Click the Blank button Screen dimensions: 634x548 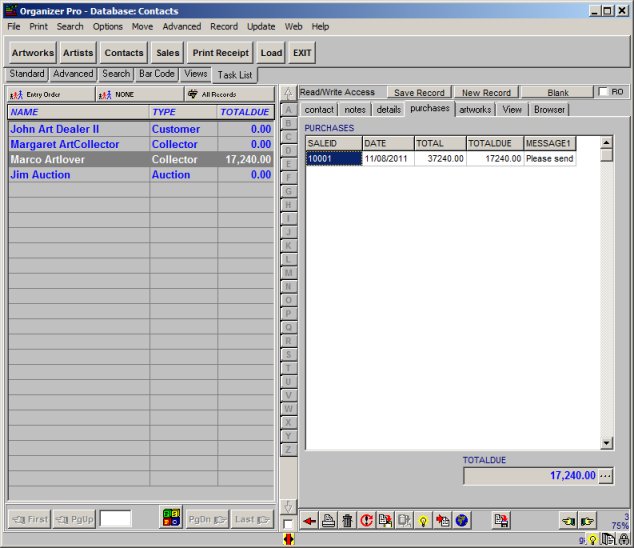coord(558,93)
